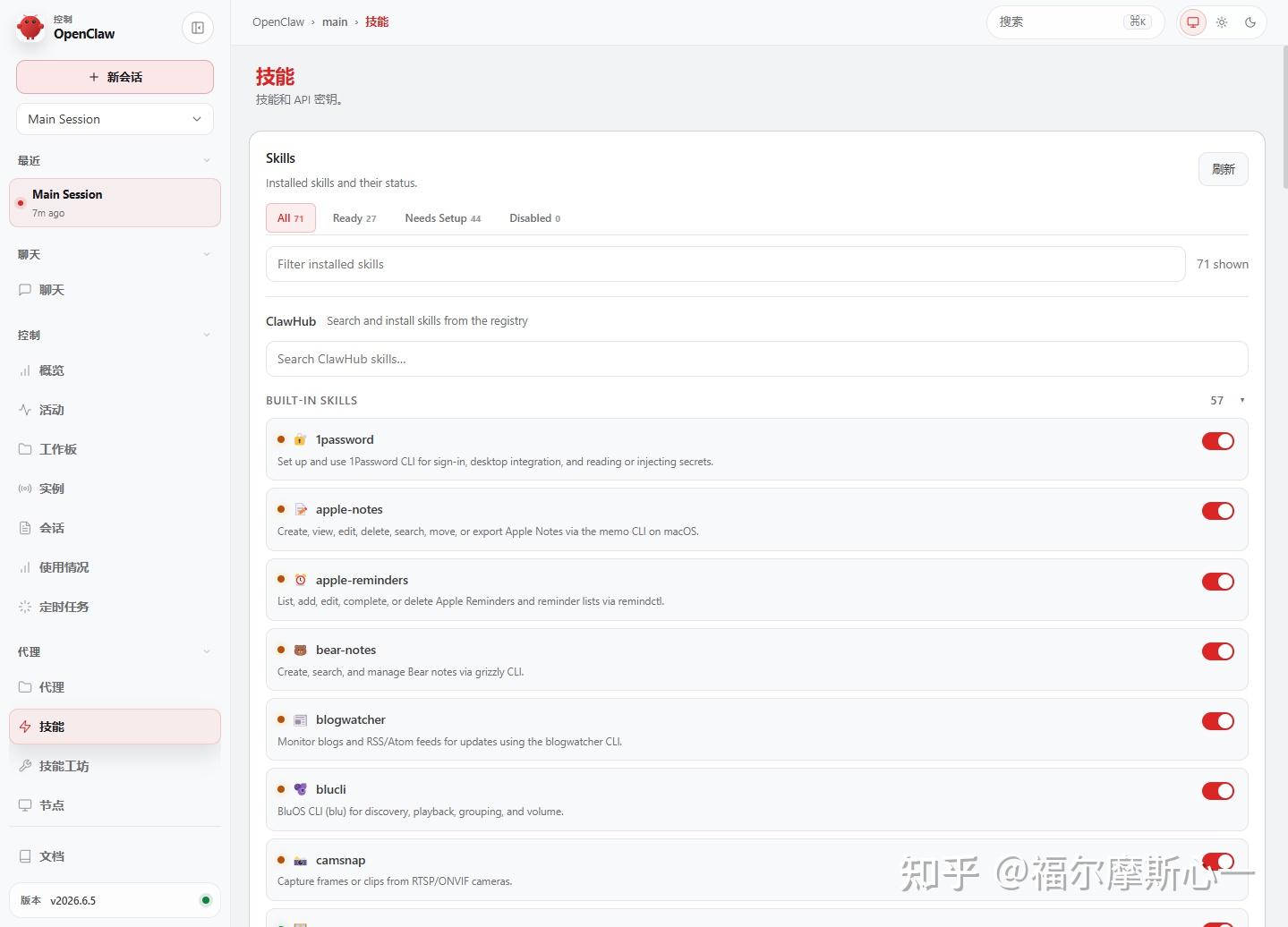This screenshot has width=1288, height=927.
Task: Click the version v2026.6.5 badge
Action: coord(115,900)
